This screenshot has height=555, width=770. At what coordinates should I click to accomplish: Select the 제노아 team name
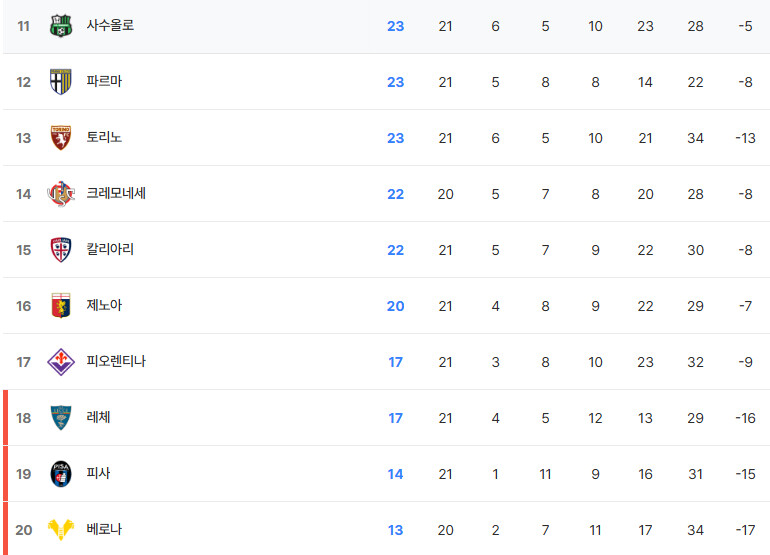[x=104, y=306]
